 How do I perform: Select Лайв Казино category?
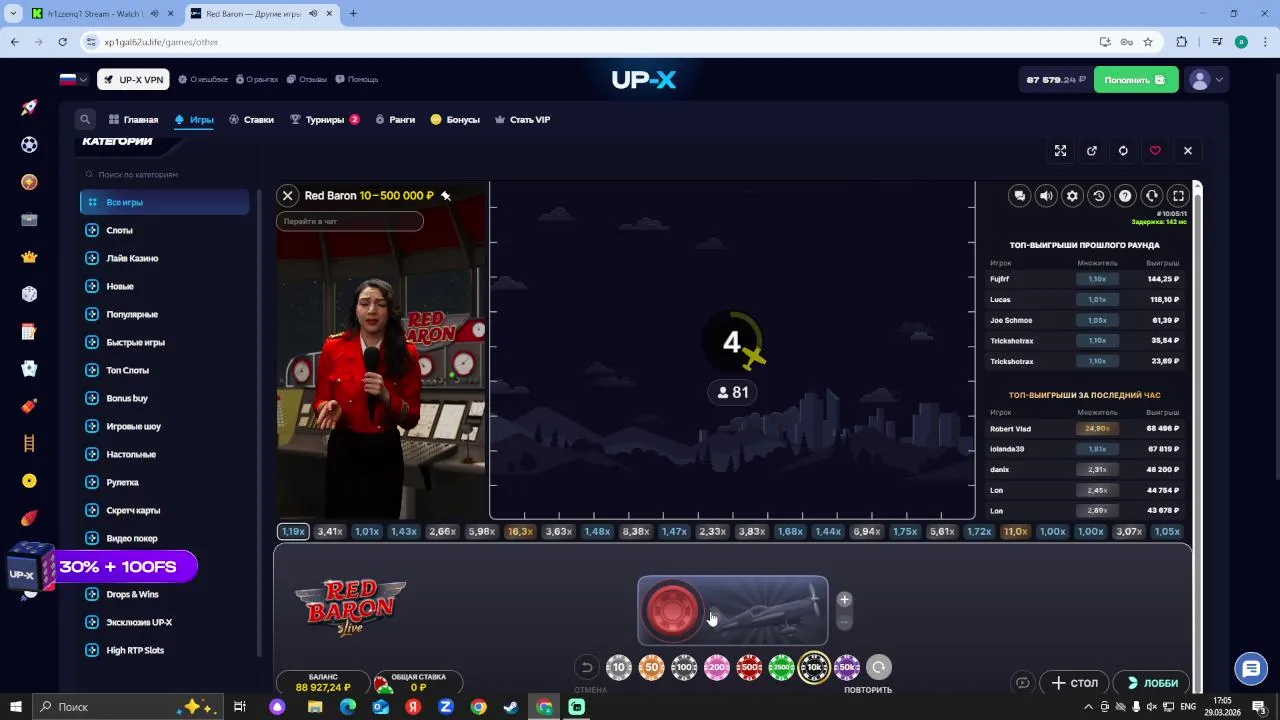165,258
